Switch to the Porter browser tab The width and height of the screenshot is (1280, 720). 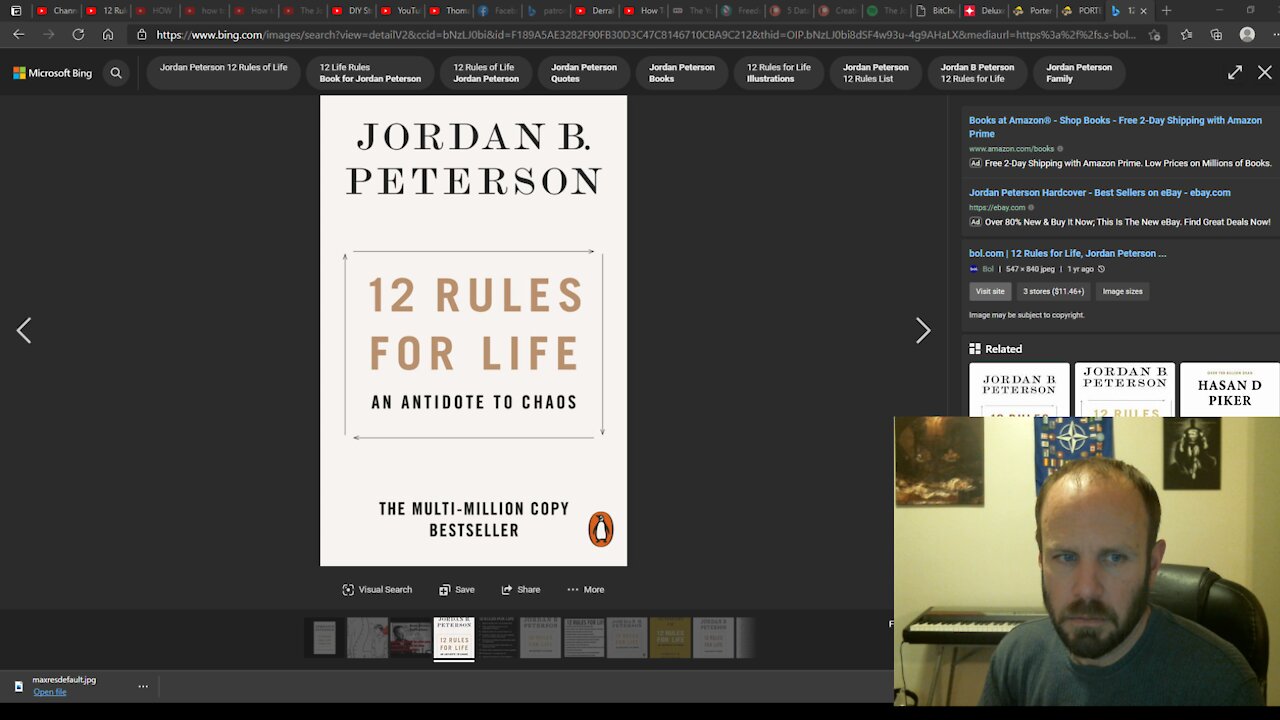tap(1033, 11)
